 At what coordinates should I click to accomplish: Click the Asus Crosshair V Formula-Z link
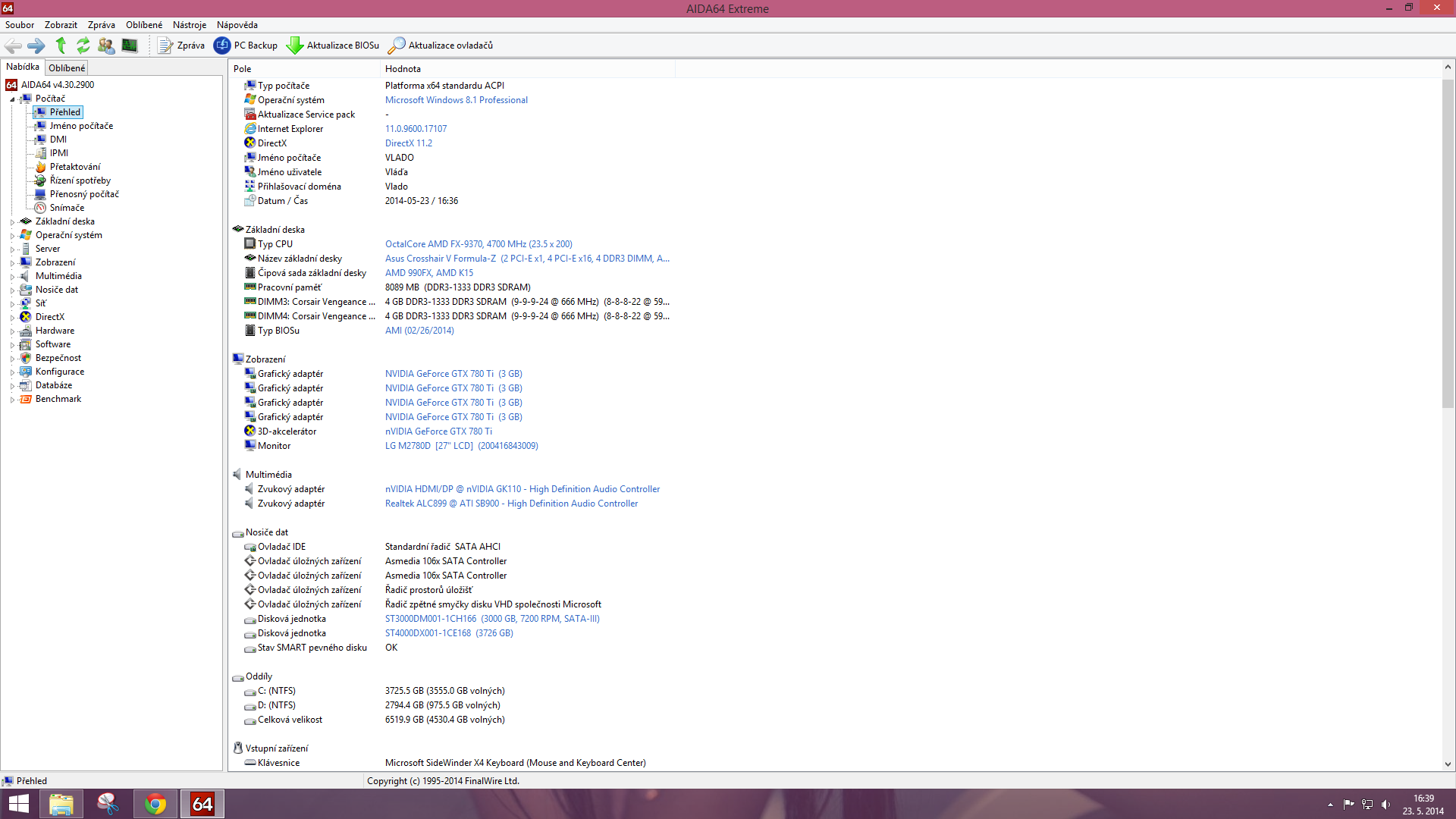pos(440,259)
